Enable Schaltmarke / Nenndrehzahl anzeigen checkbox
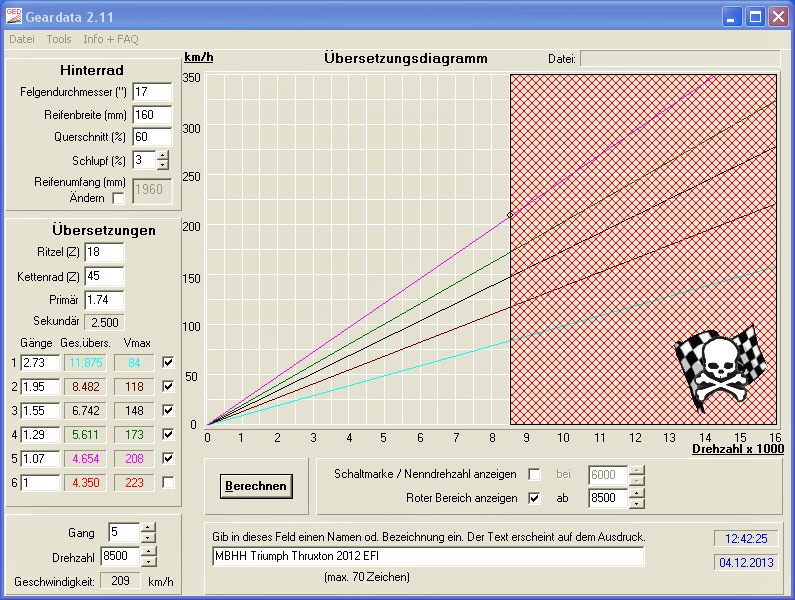Image resolution: width=795 pixels, height=600 pixels. [534, 474]
